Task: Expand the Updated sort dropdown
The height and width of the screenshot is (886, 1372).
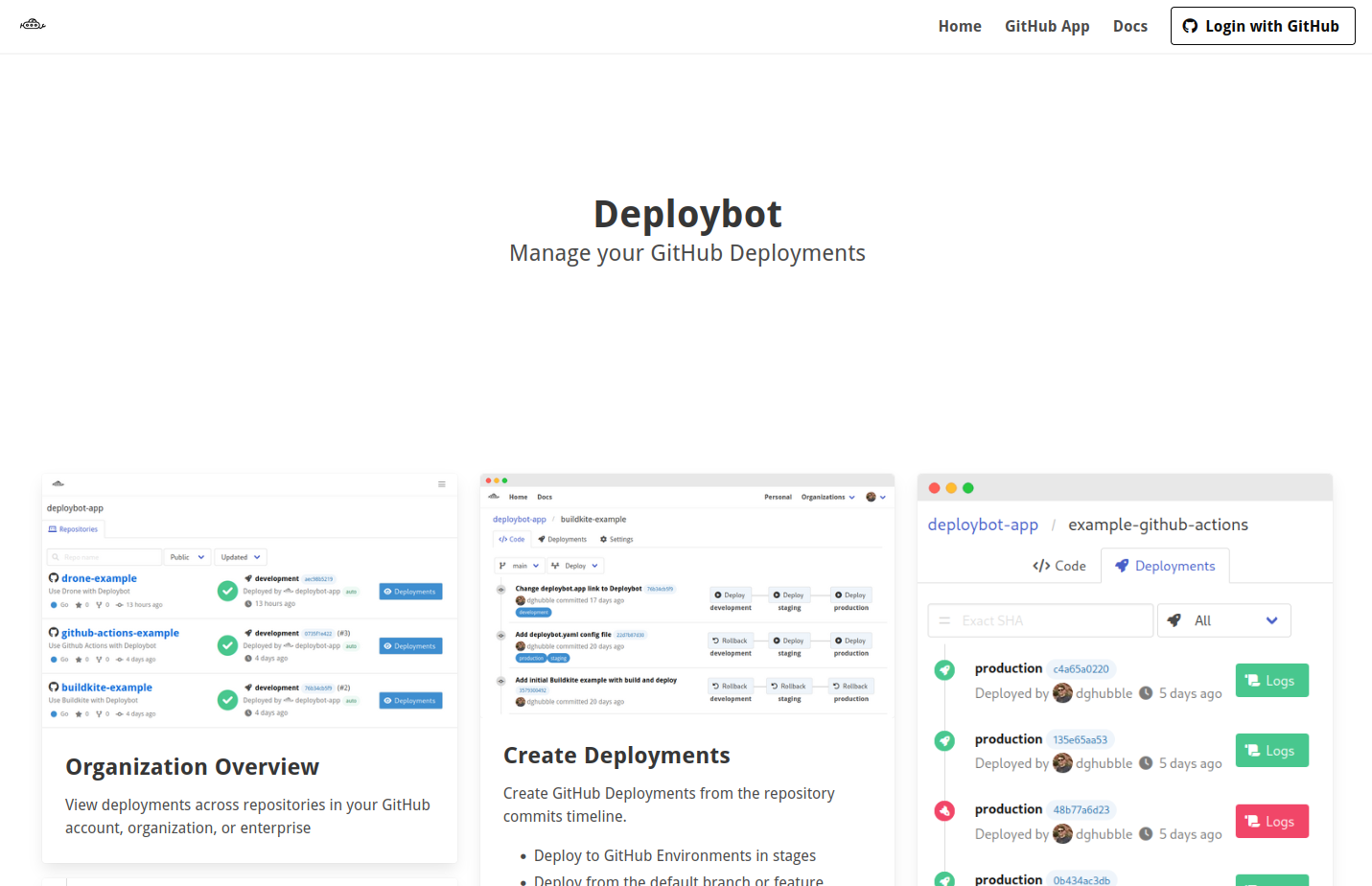Action: [x=241, y=557]
